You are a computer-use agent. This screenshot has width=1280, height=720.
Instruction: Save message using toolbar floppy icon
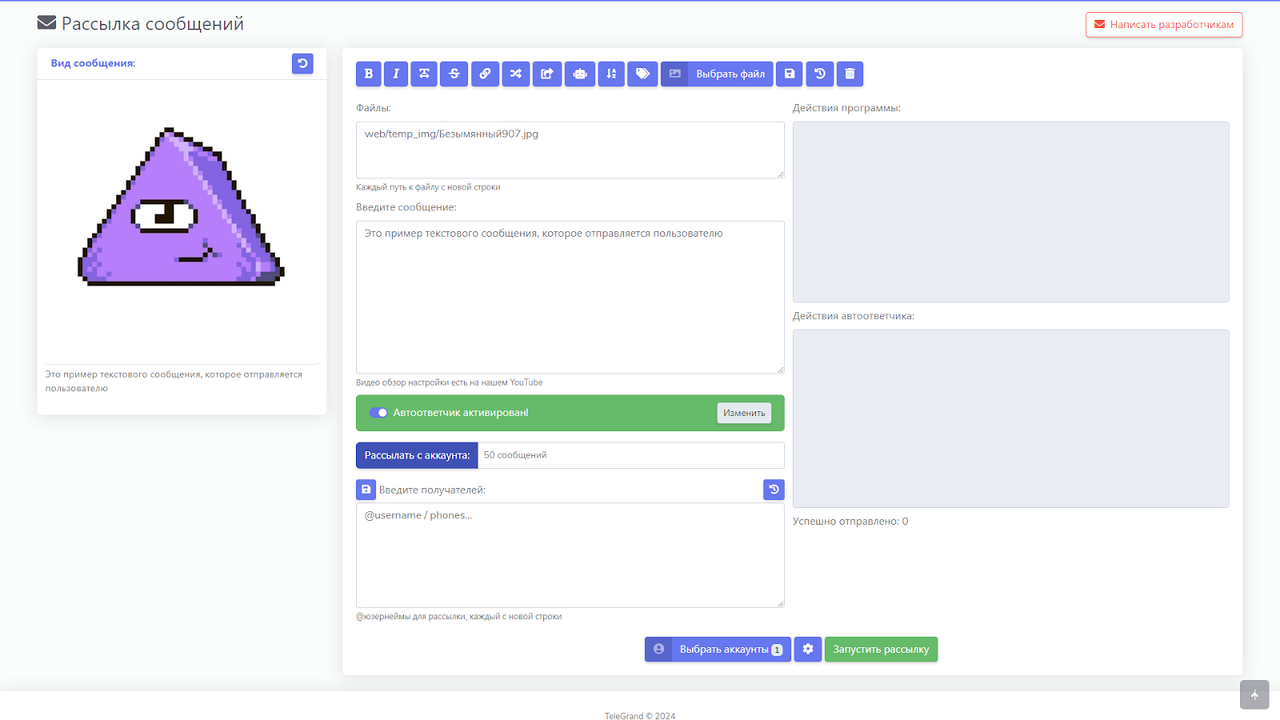point(790,74)
